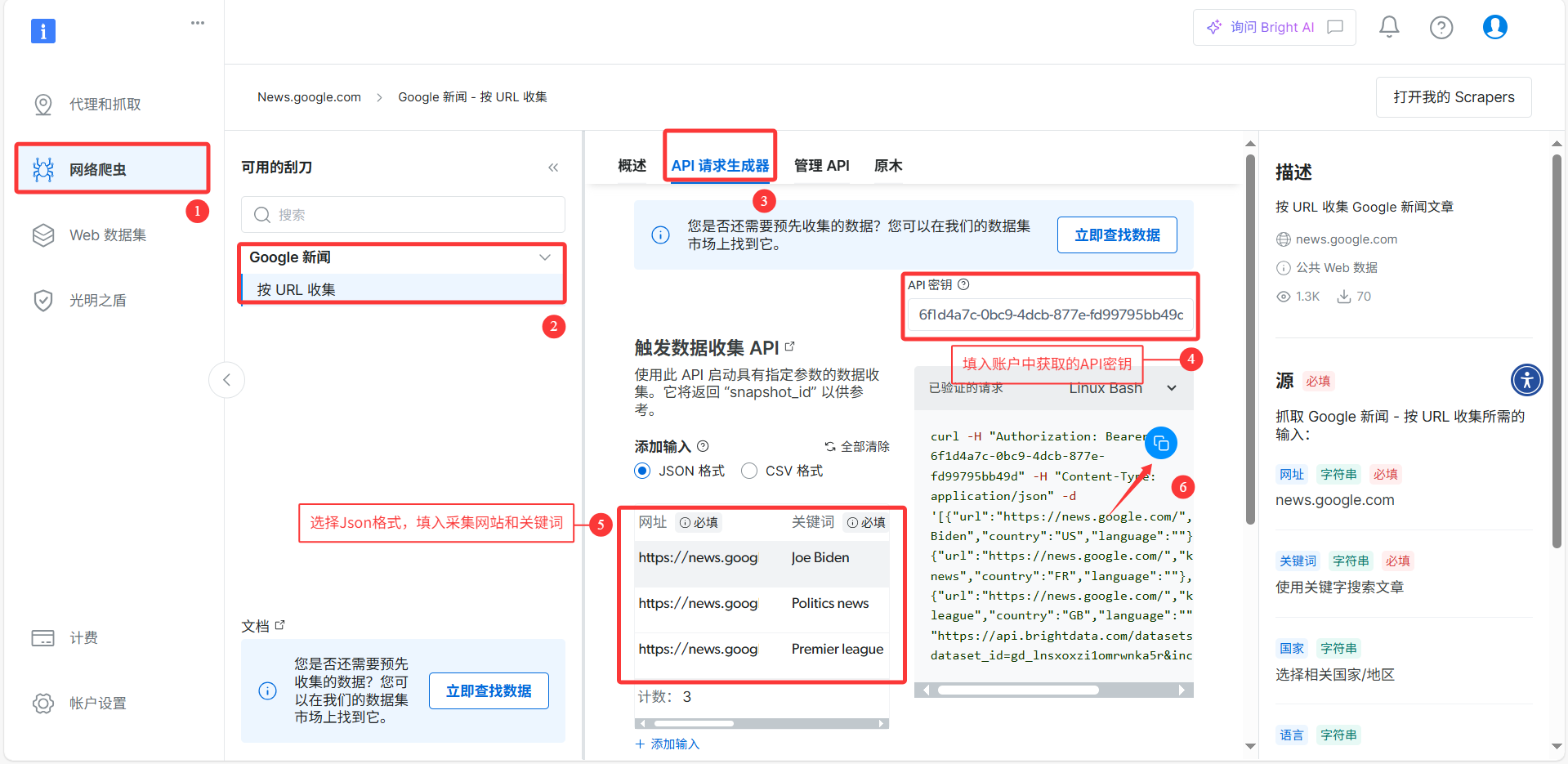Click the 关键词 必填 column header
The image size is (1568, 764).
pos(838,523)
